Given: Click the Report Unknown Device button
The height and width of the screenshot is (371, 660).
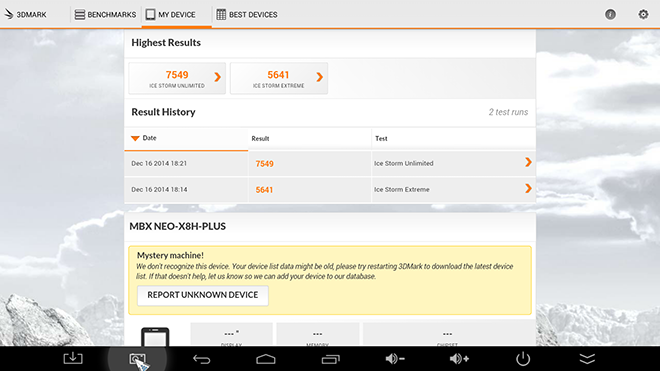Looking at the screenshot, I should 203,295.
